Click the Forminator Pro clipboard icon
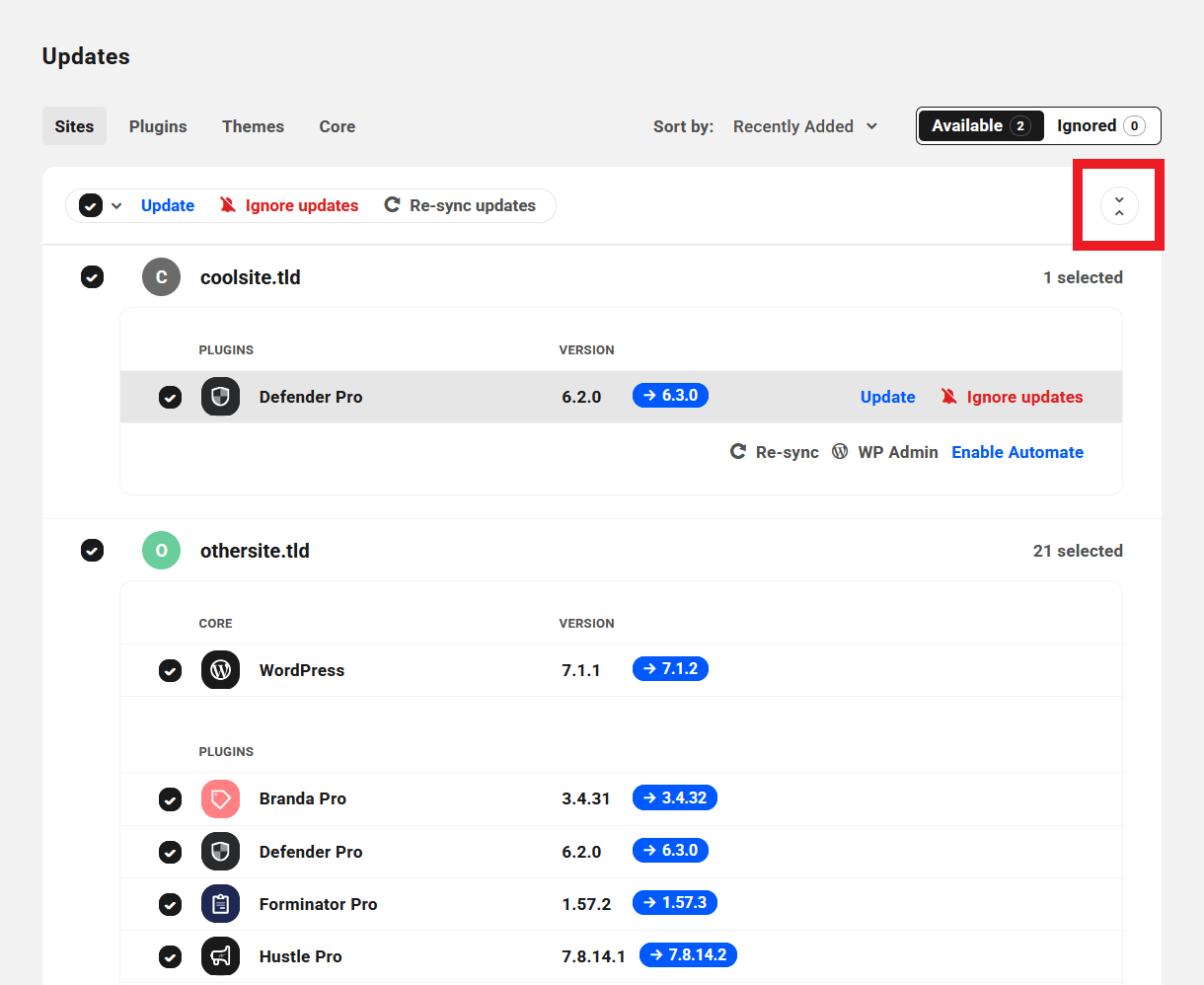 [220, 904]
